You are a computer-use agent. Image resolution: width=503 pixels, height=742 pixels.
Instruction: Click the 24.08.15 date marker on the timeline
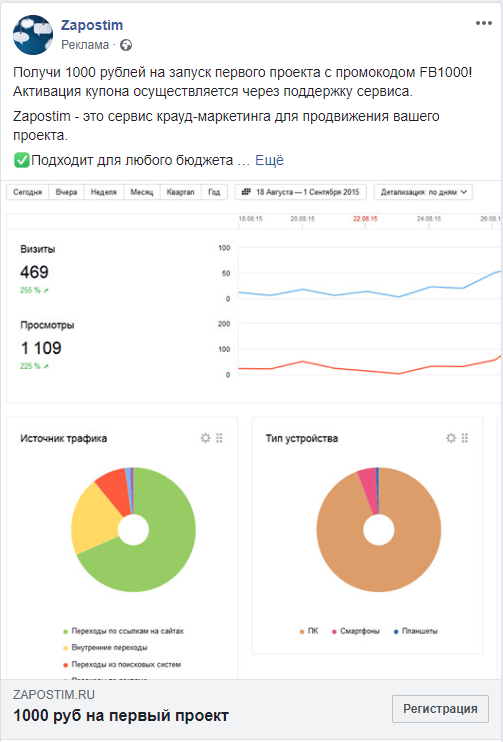click(x=429, y=219)
